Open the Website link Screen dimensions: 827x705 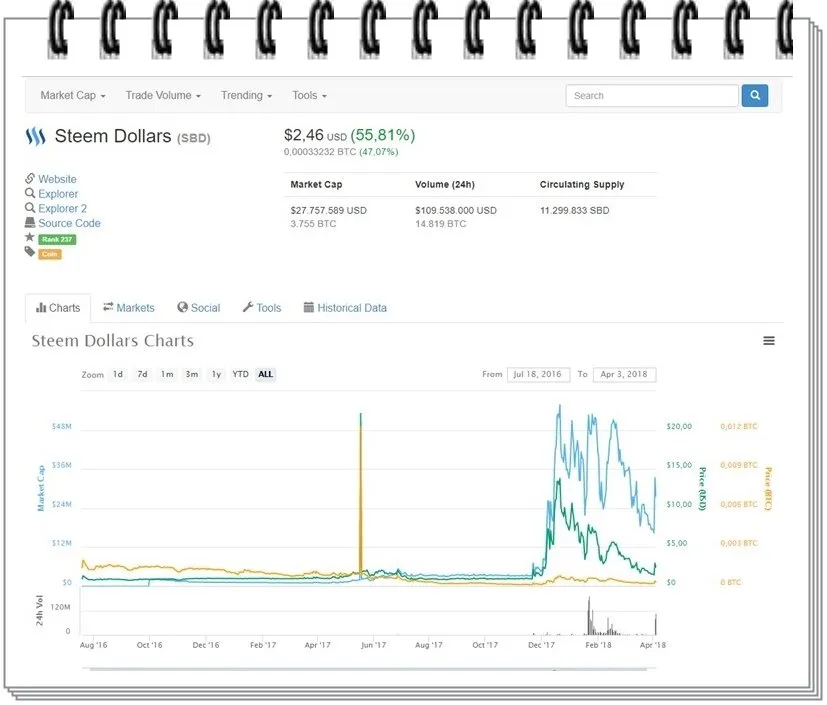(x=57, y=179)
